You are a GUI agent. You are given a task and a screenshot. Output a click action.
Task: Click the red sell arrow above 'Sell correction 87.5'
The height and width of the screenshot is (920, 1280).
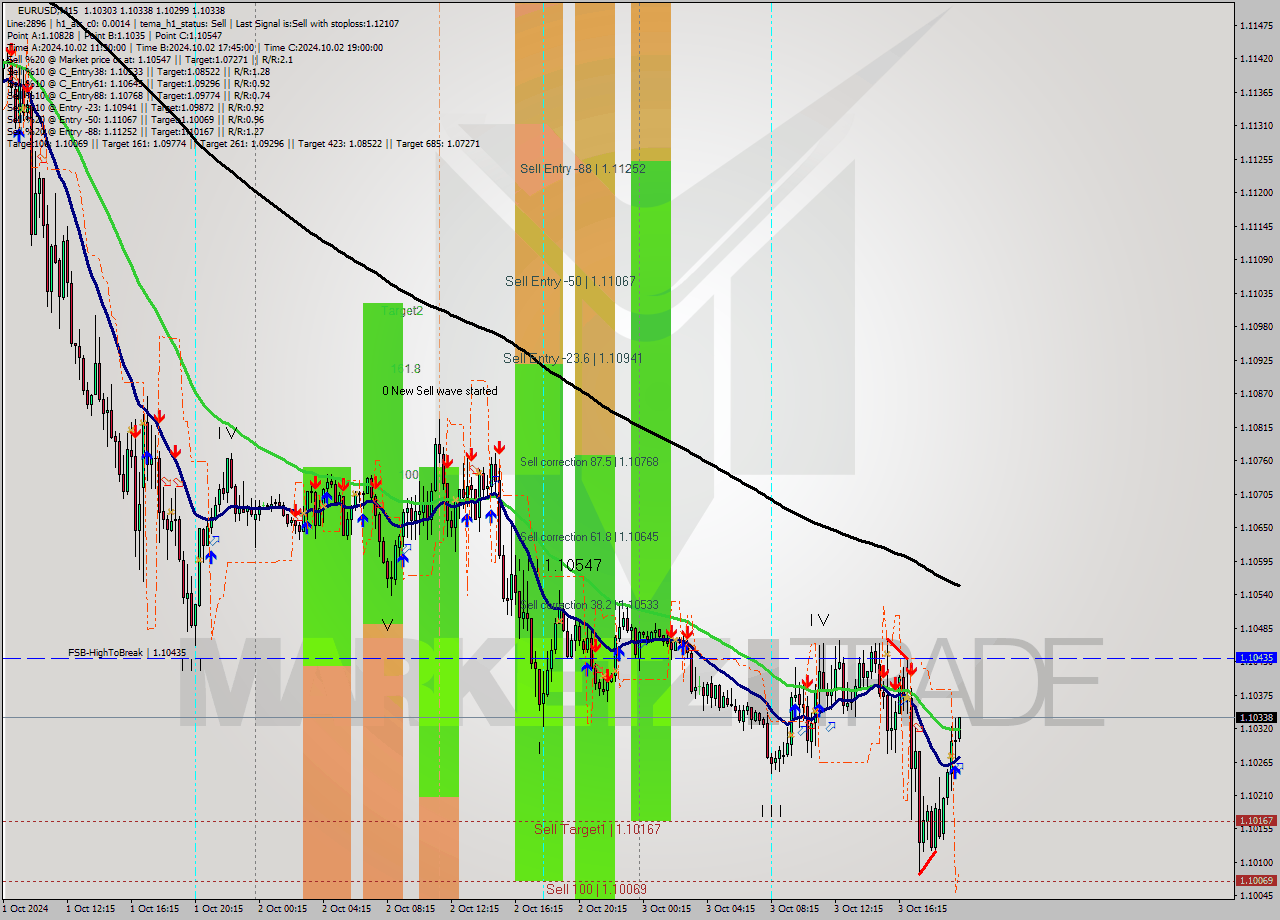point(498,447)
